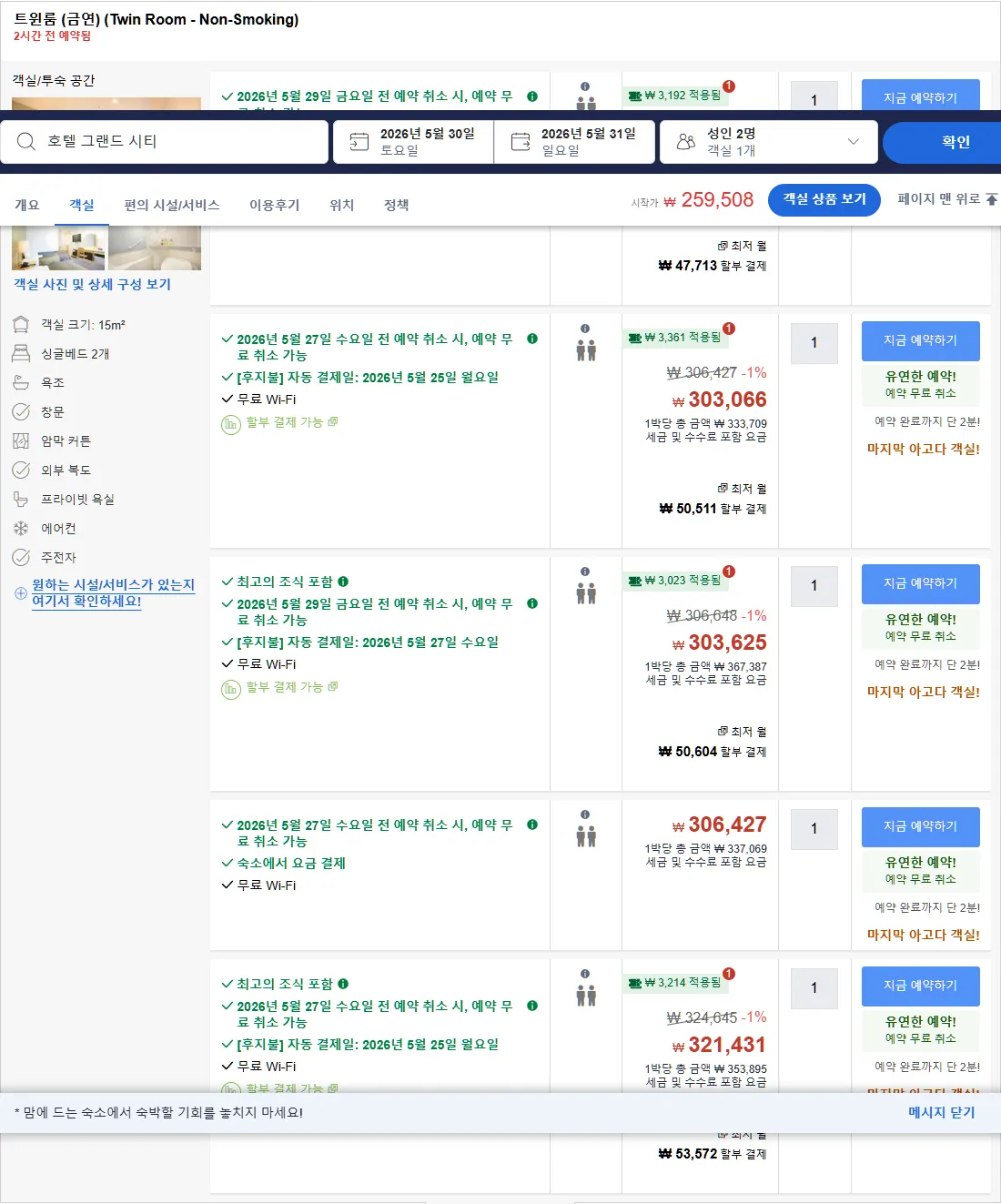Click 지금 예약하기 for the 303,625 offer
Image resolution: width=1001 pixels, height=1204 pixels.
coord(921,583)
